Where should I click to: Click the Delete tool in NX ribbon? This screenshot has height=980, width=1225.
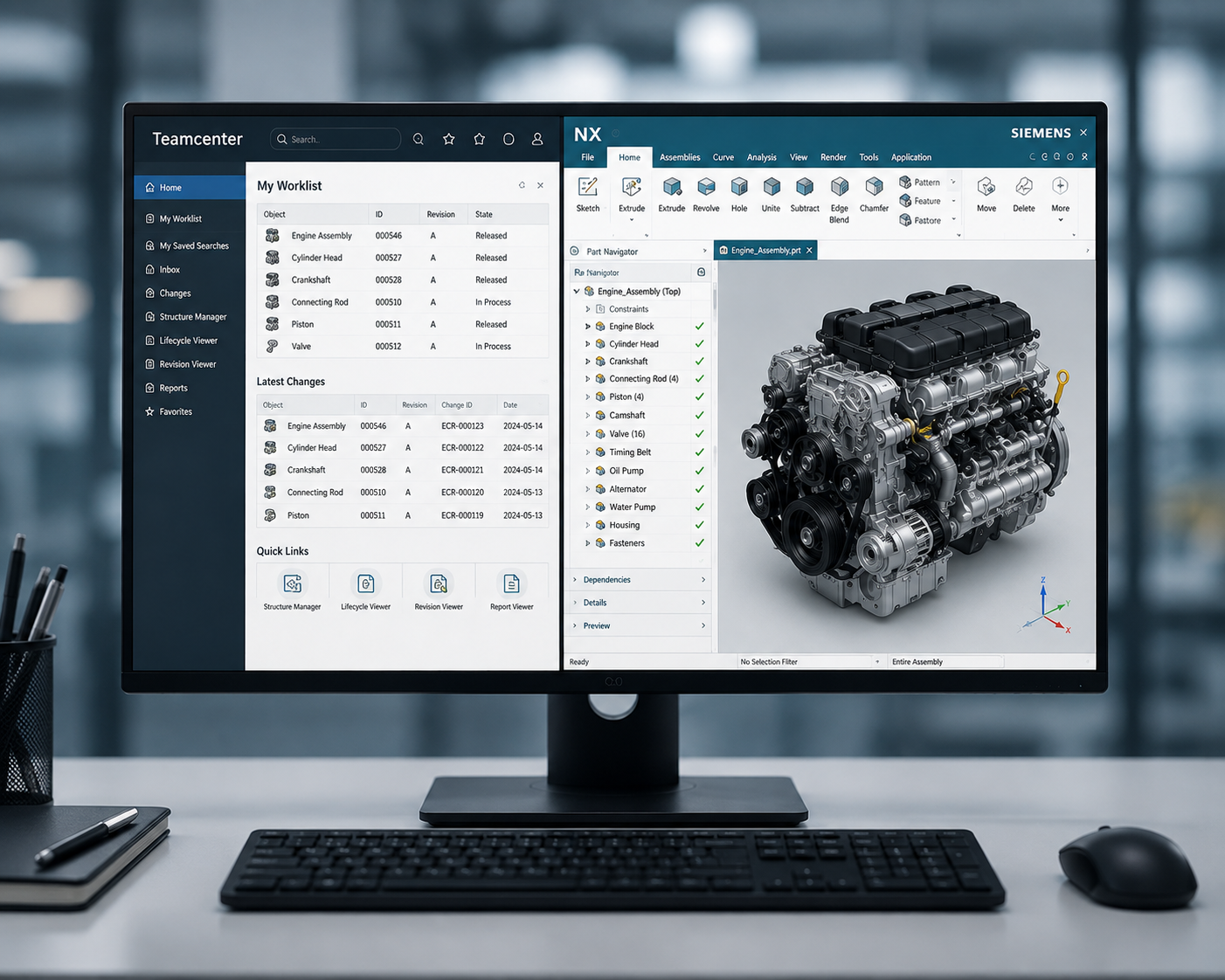point(1024,195)
